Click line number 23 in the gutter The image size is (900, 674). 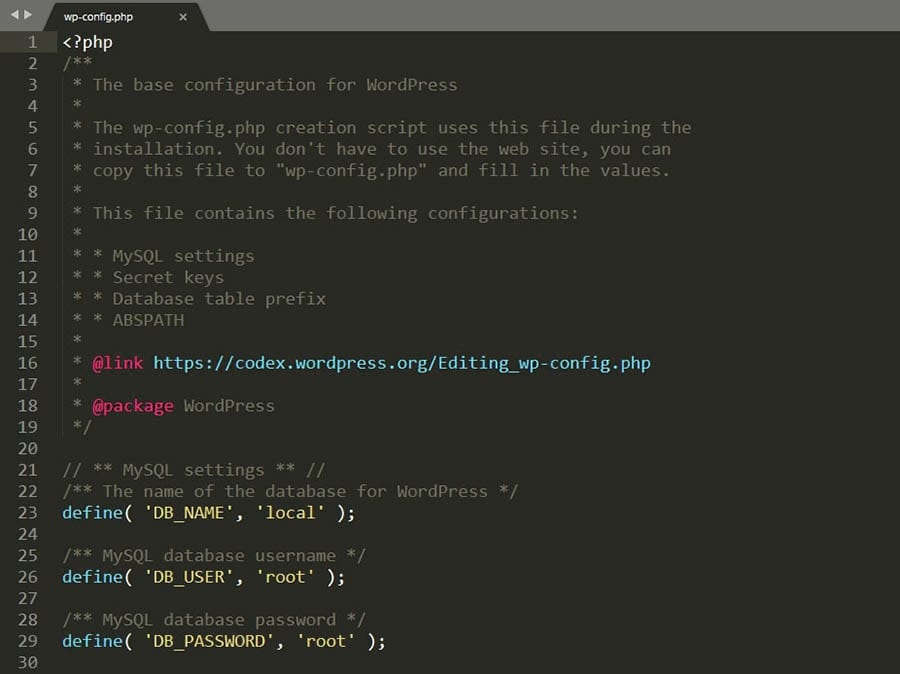coord(27,513)
